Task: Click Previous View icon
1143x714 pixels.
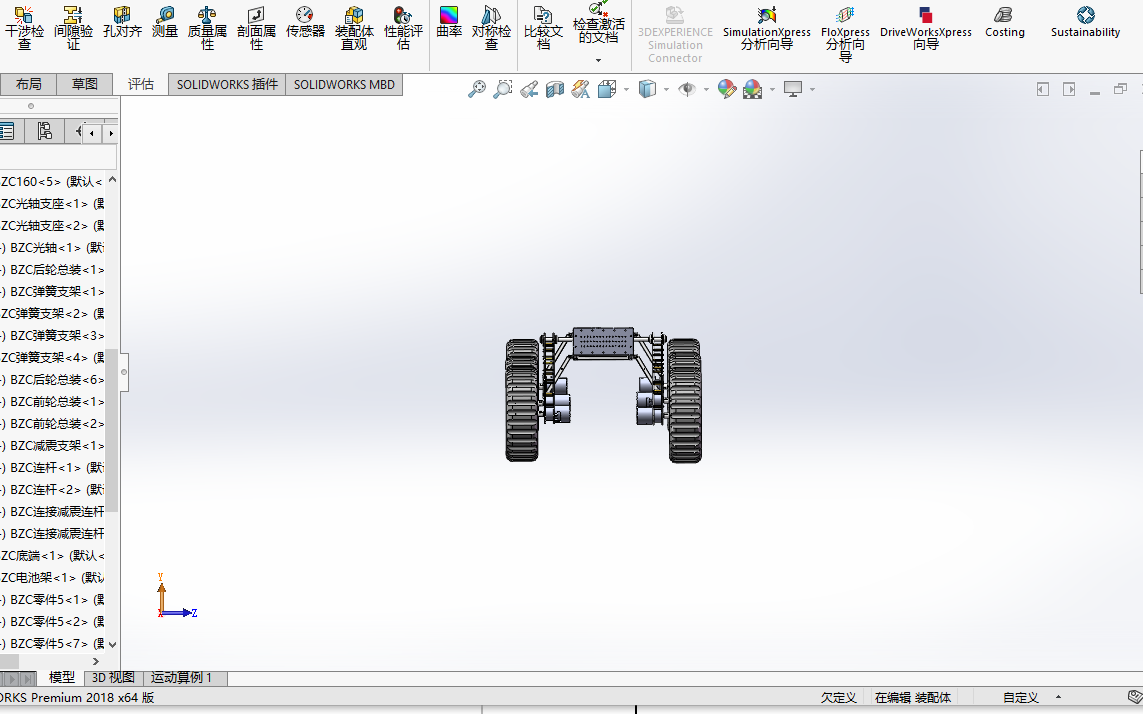Action: click(x=528, y=89)
